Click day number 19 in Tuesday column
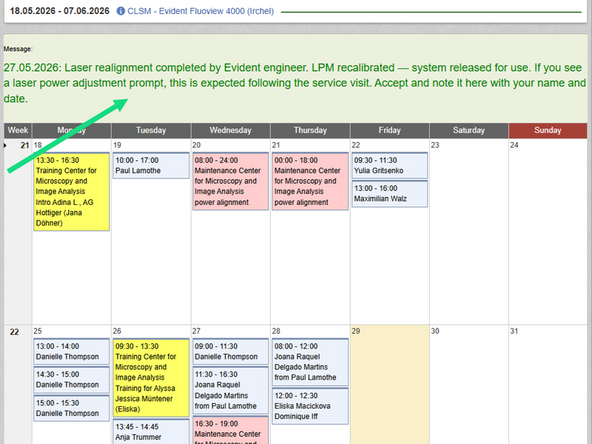 pos(117,145)
